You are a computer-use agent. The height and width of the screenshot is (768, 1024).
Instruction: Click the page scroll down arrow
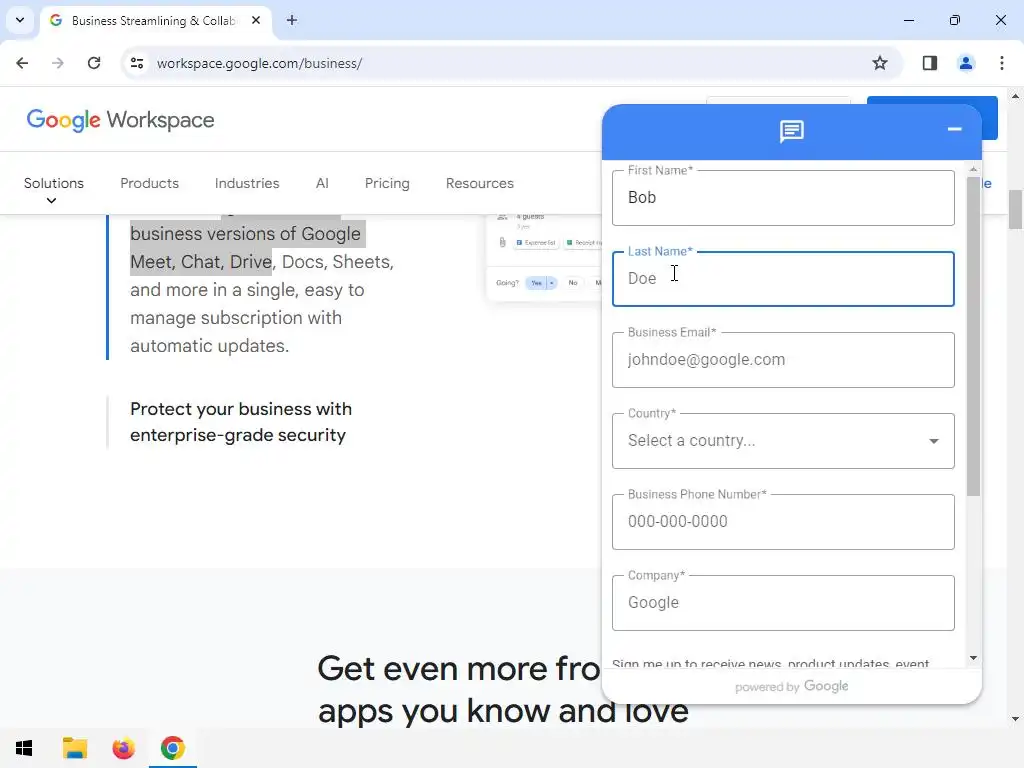(x=1015, y=719)
